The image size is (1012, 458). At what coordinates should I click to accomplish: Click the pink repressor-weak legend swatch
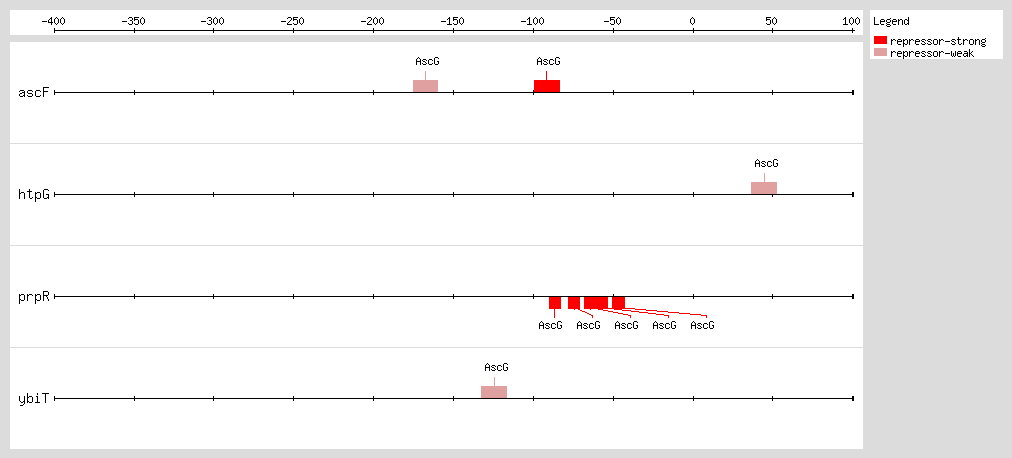[880, 52]
